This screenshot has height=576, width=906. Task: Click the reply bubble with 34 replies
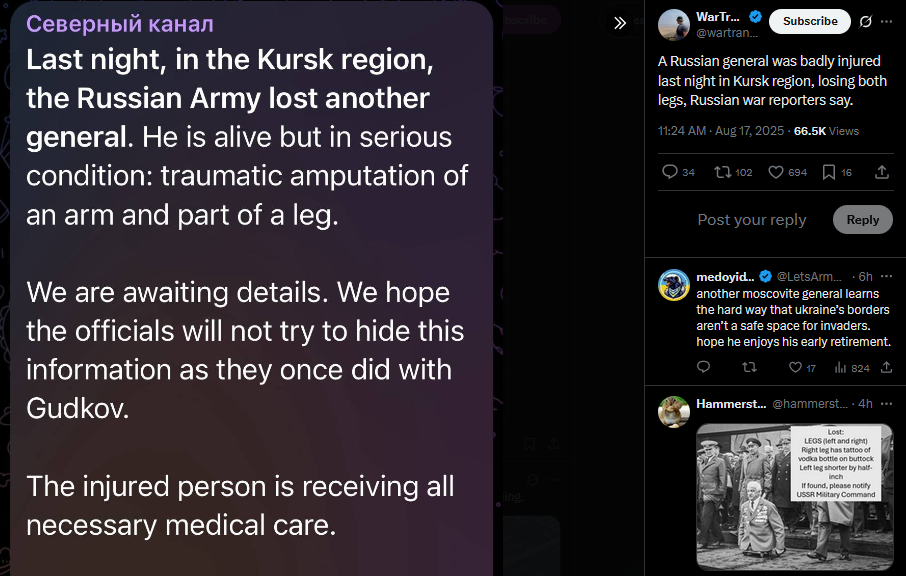tap(678, 172)
